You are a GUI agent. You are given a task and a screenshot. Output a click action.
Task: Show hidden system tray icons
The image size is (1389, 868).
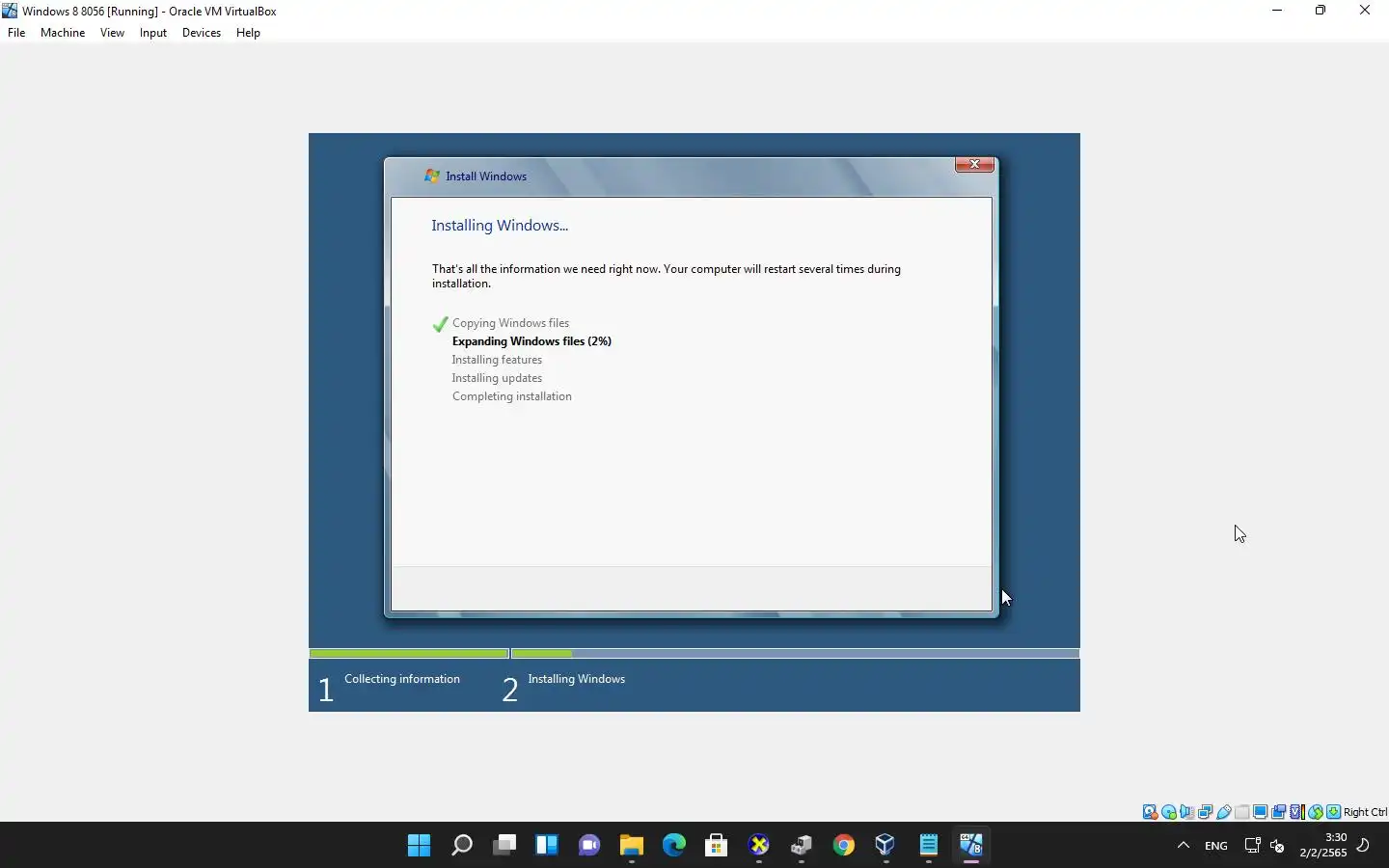point(1184,846)
